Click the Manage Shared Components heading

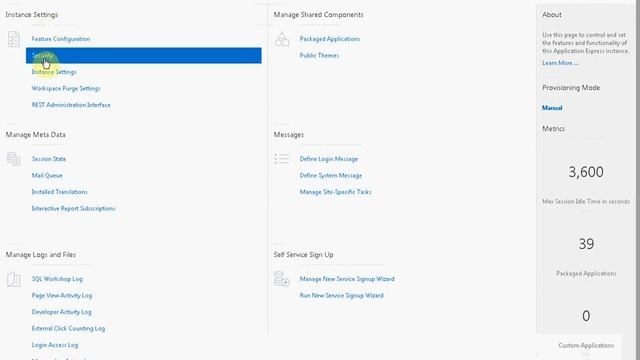(x=318, y=15)
